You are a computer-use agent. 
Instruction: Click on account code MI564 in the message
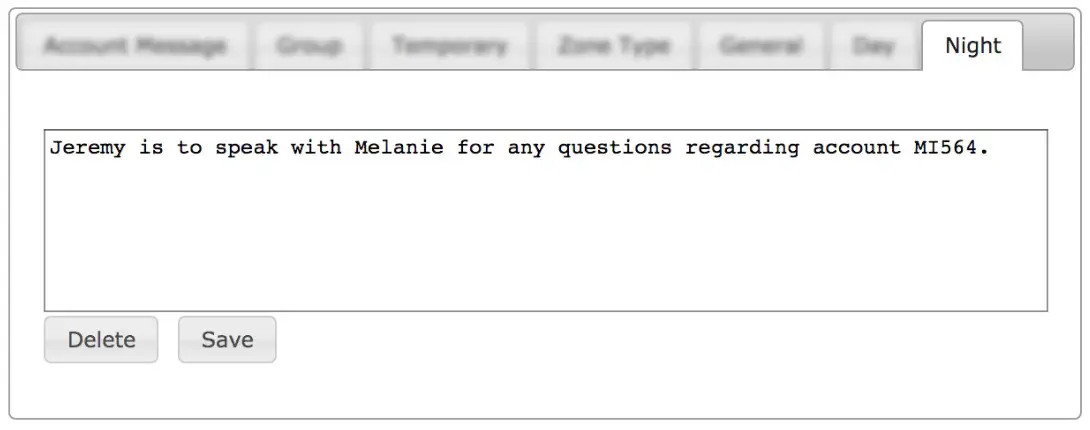pos(945,147)
